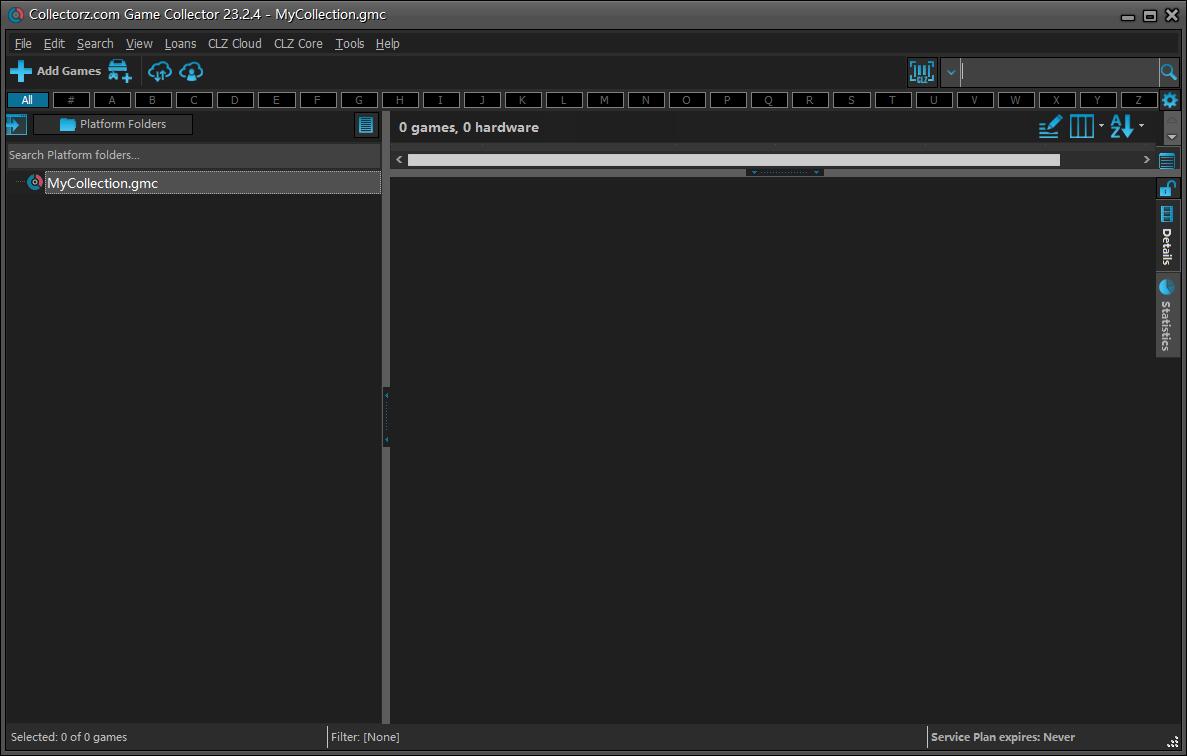Open alphabet bar settings gear
Screen dimensions: 1187x756
pos(1170,100)
